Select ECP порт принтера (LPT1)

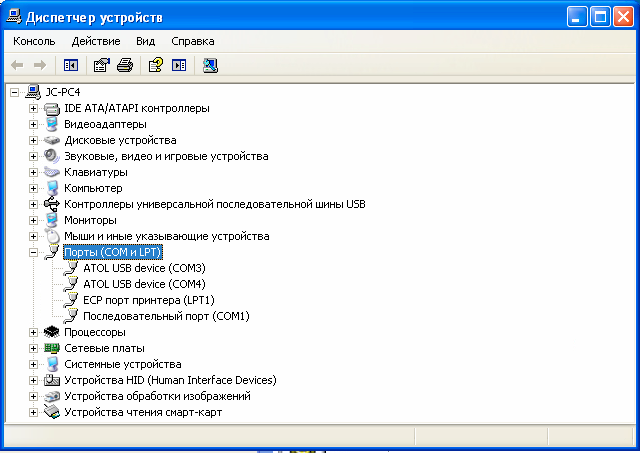coord(148,300)
